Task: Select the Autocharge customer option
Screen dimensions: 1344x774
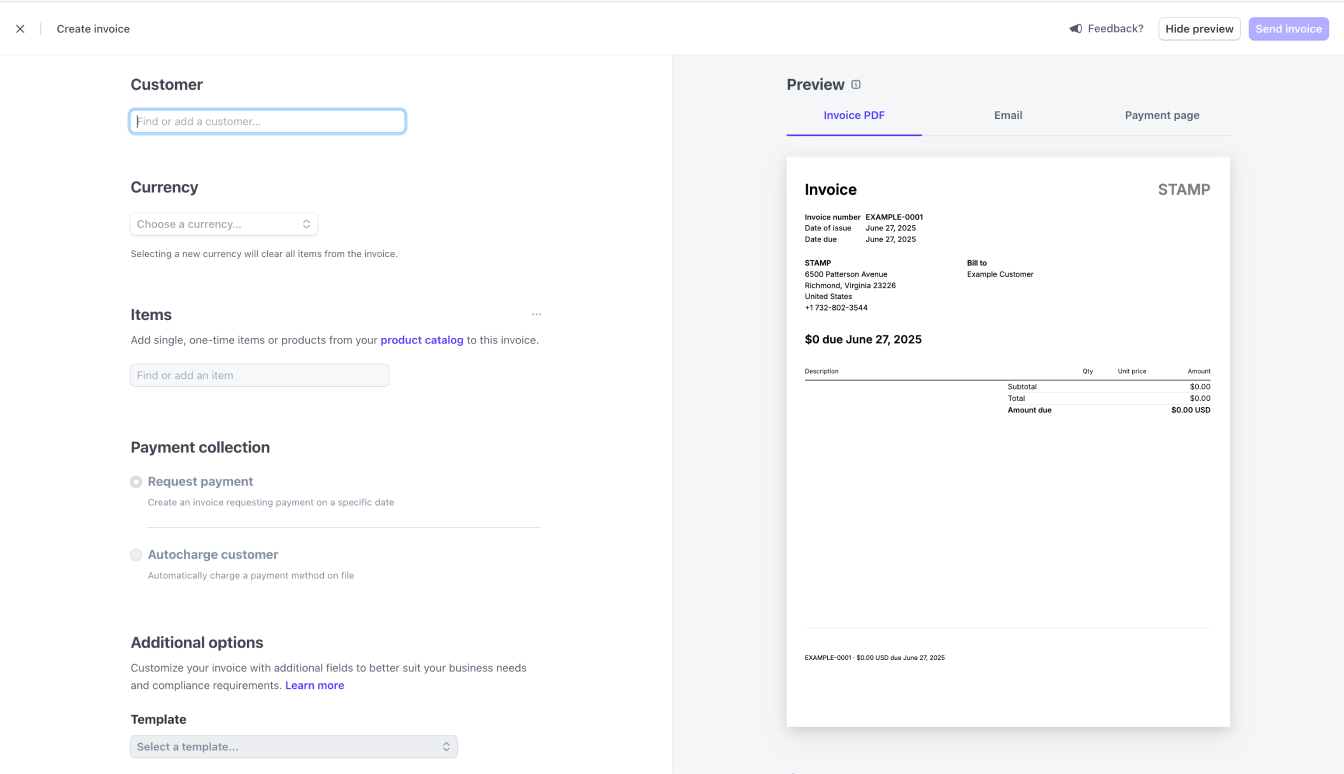Action: [x=136, y=555]
